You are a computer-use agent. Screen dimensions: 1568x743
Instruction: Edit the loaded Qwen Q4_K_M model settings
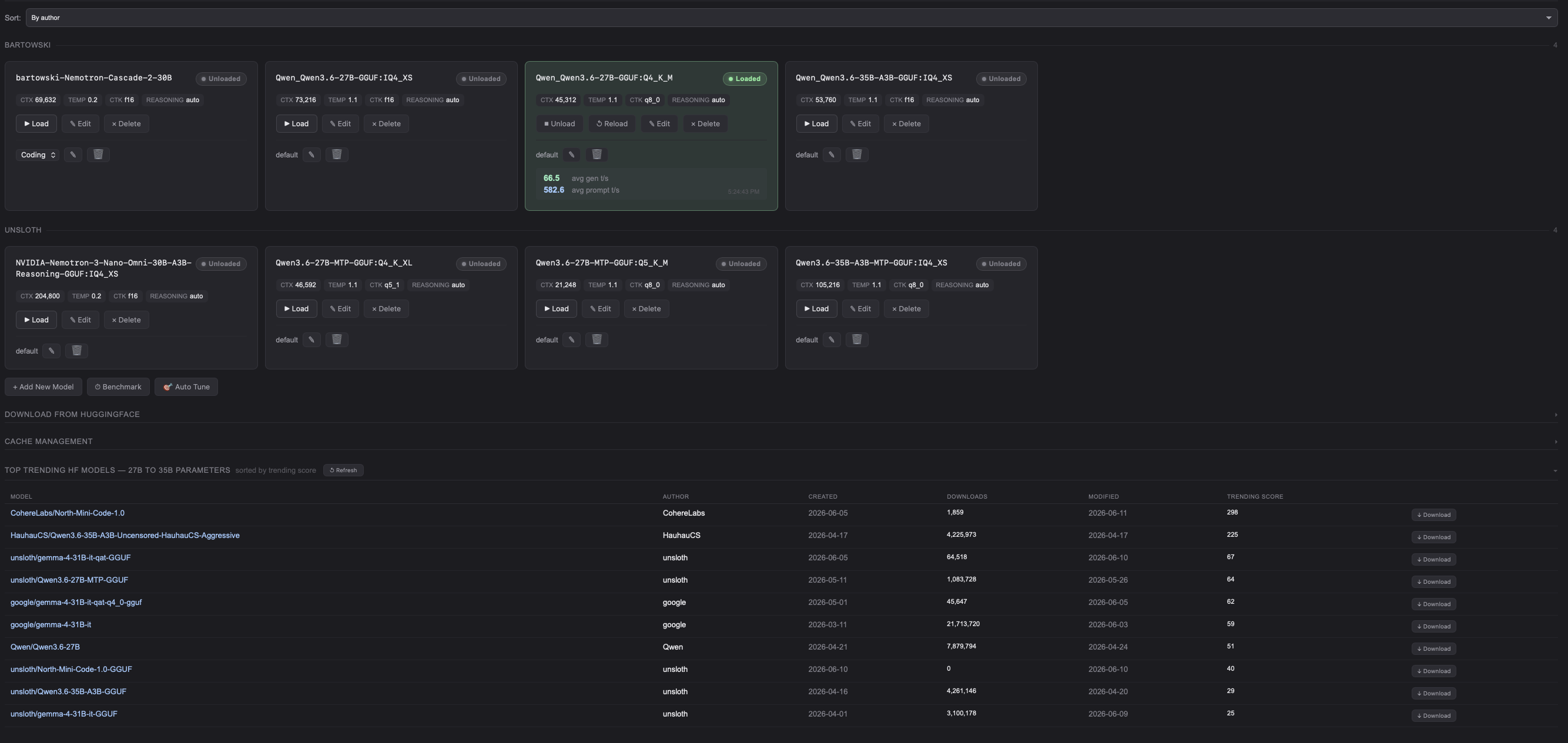[x=659, y=123]
